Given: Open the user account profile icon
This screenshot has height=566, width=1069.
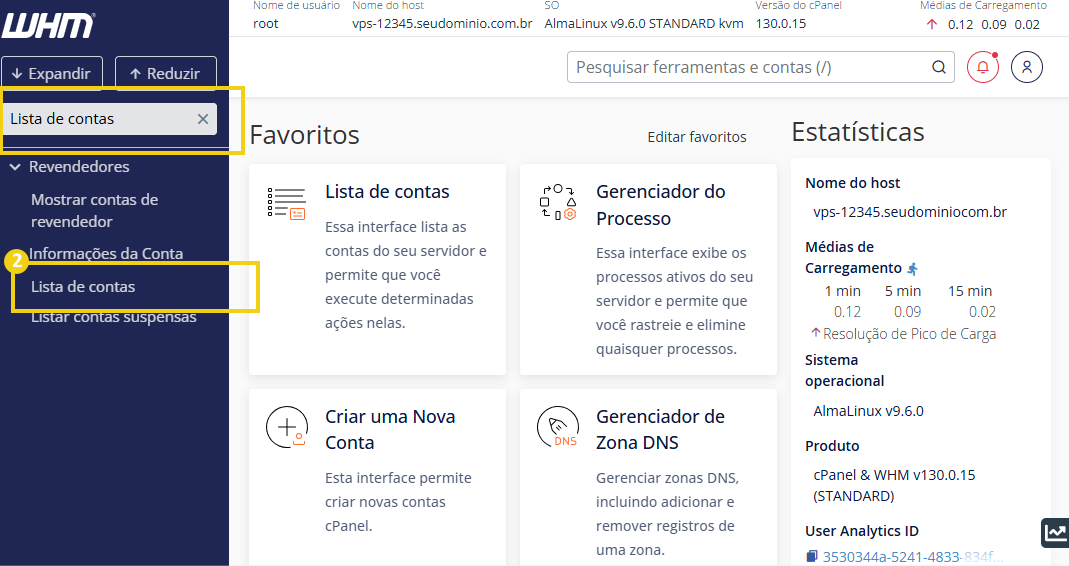Looking at the screenshot, I should pos(1027,67).
